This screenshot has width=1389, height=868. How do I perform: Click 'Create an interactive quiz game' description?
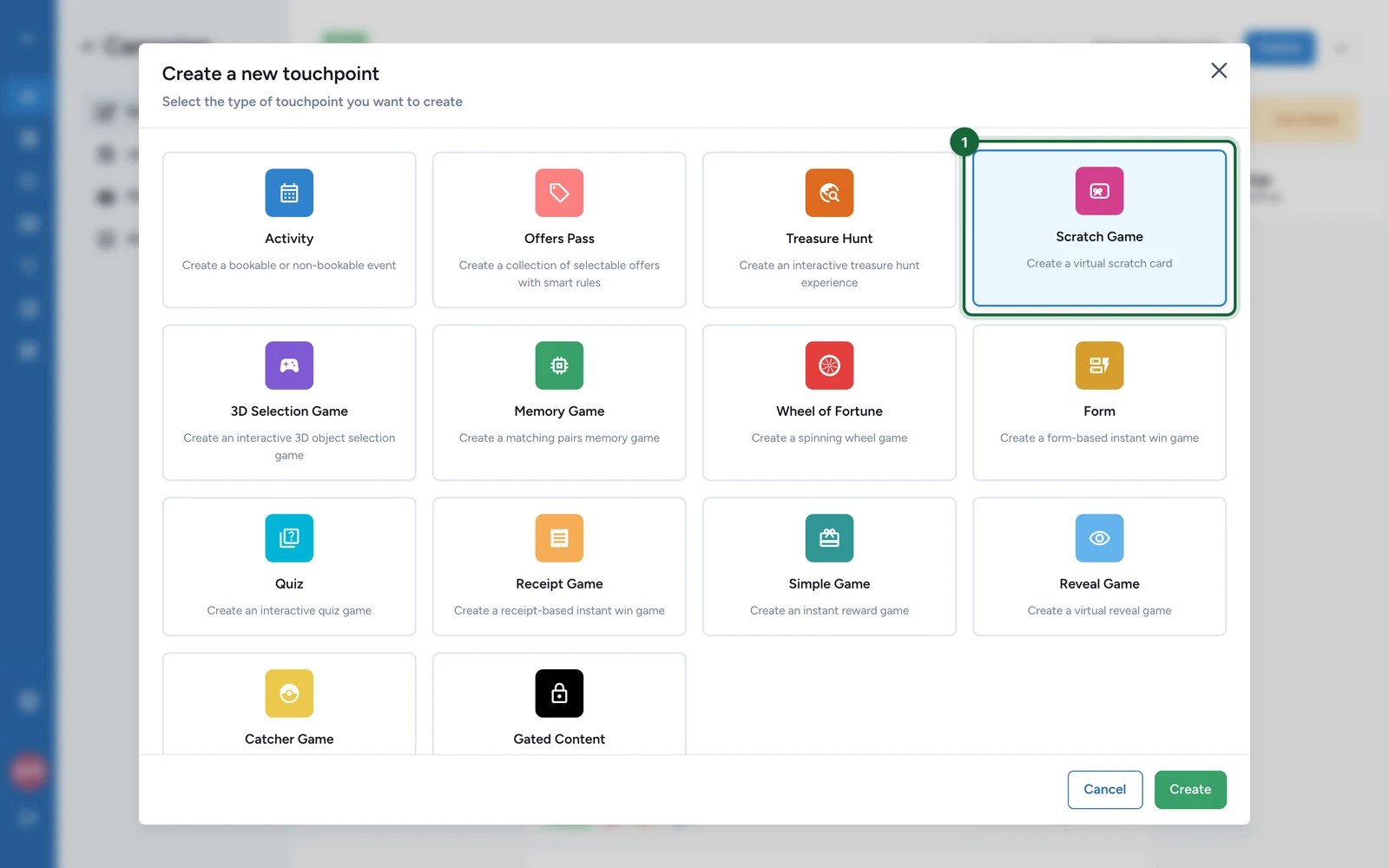[x=289, y=611]
